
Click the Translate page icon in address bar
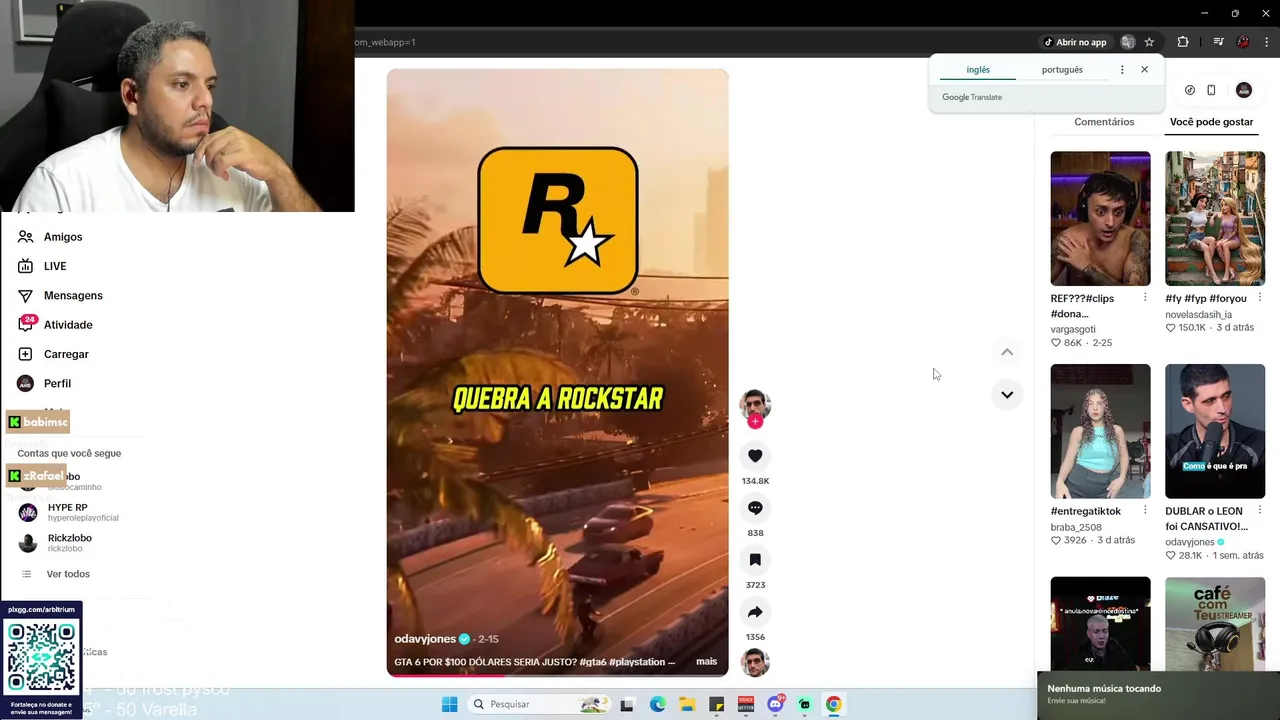pos(1128,42)
